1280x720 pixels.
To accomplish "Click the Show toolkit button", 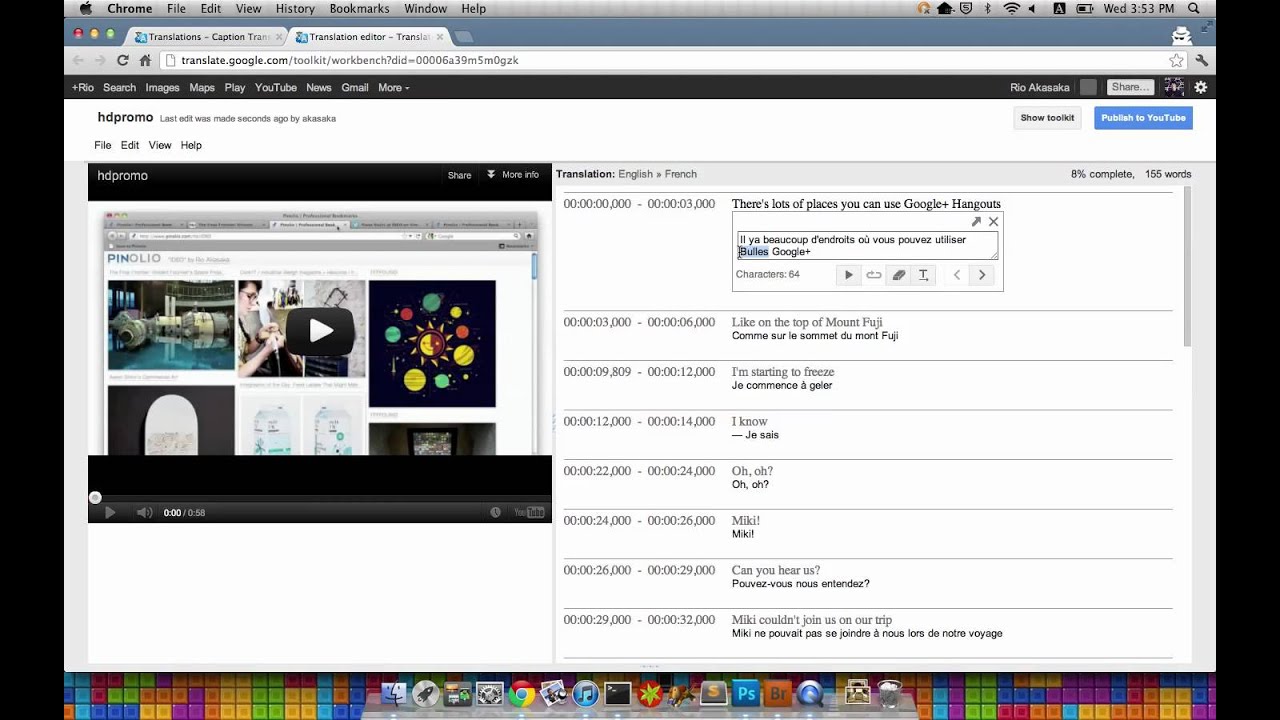I will (1047, 118).
